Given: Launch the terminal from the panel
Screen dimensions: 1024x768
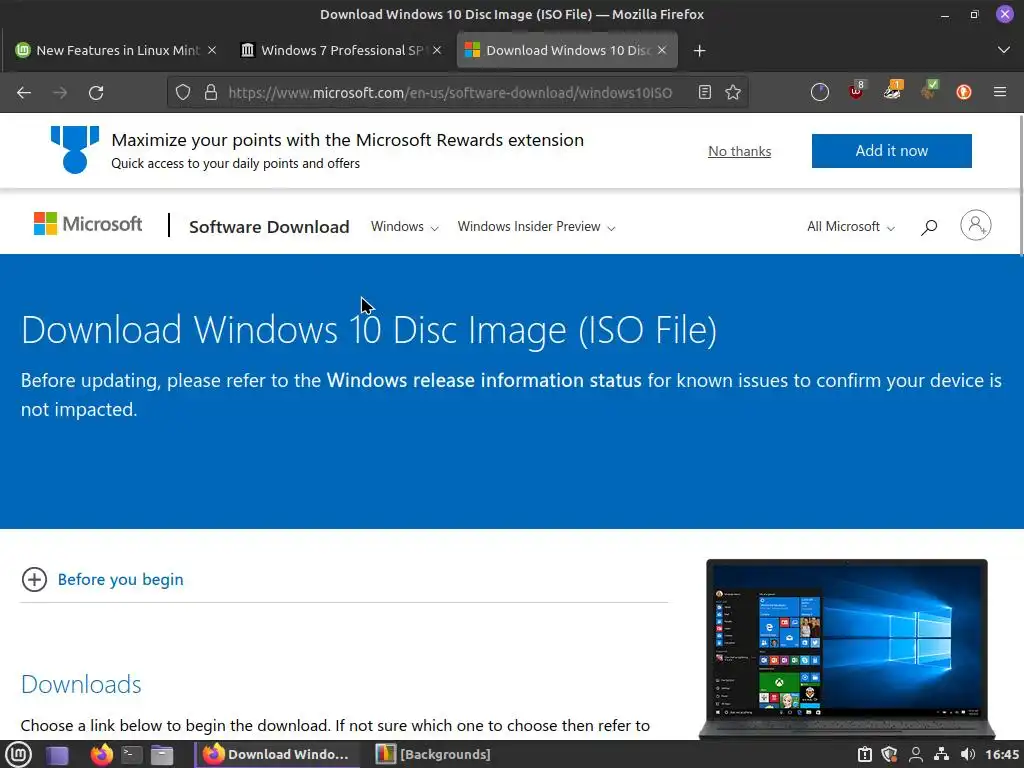Looking at the screenshot, I should click(132, 755).
